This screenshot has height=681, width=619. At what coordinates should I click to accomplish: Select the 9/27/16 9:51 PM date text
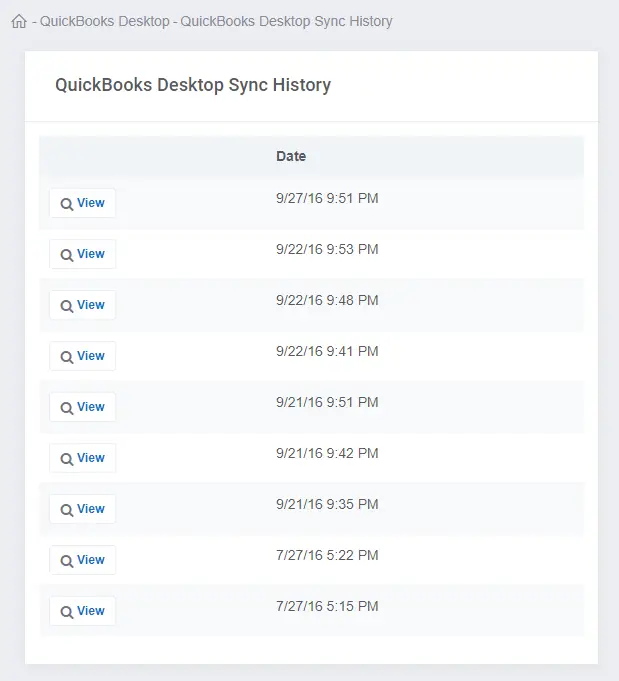tap(327, 198)
